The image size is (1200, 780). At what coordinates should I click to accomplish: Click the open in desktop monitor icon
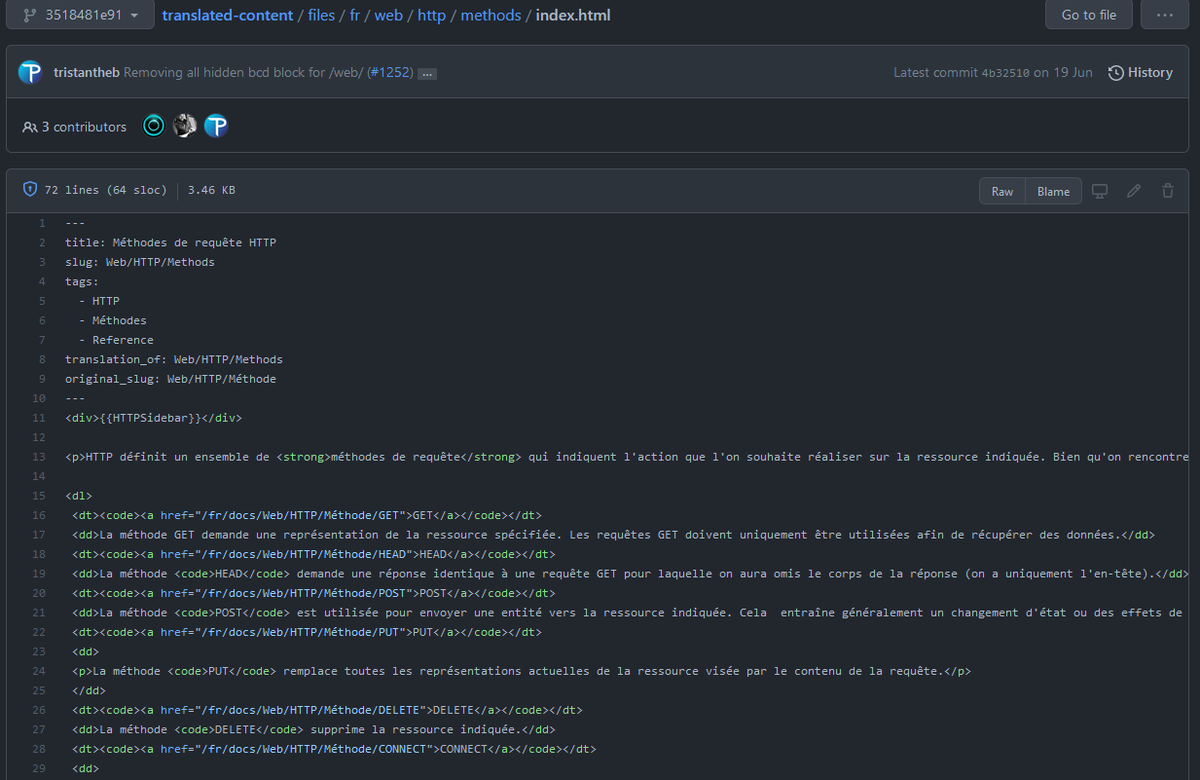point(1100,191)
